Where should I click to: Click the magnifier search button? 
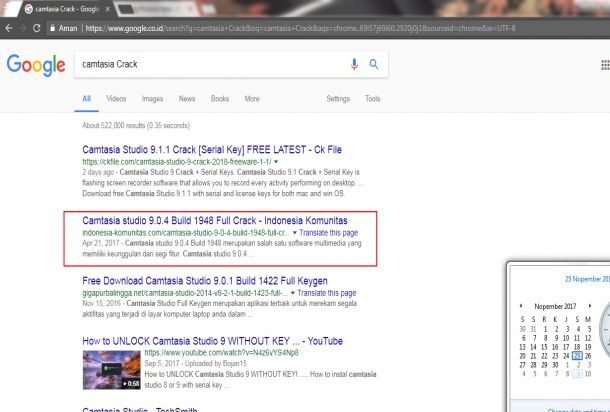click(x=374, y=64)
